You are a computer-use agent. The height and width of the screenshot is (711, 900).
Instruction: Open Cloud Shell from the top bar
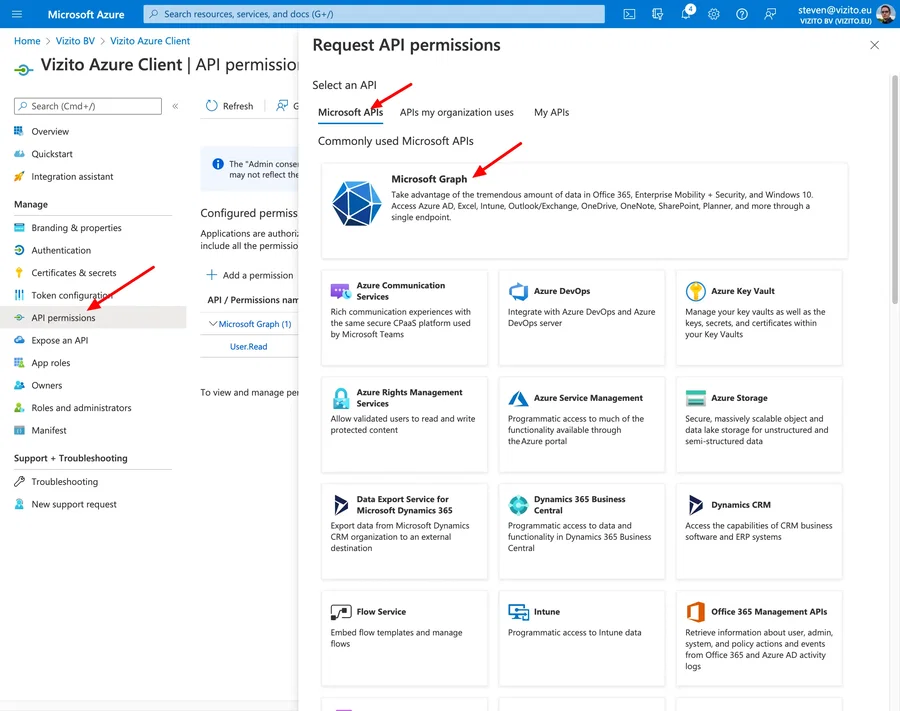coord(628,14)
